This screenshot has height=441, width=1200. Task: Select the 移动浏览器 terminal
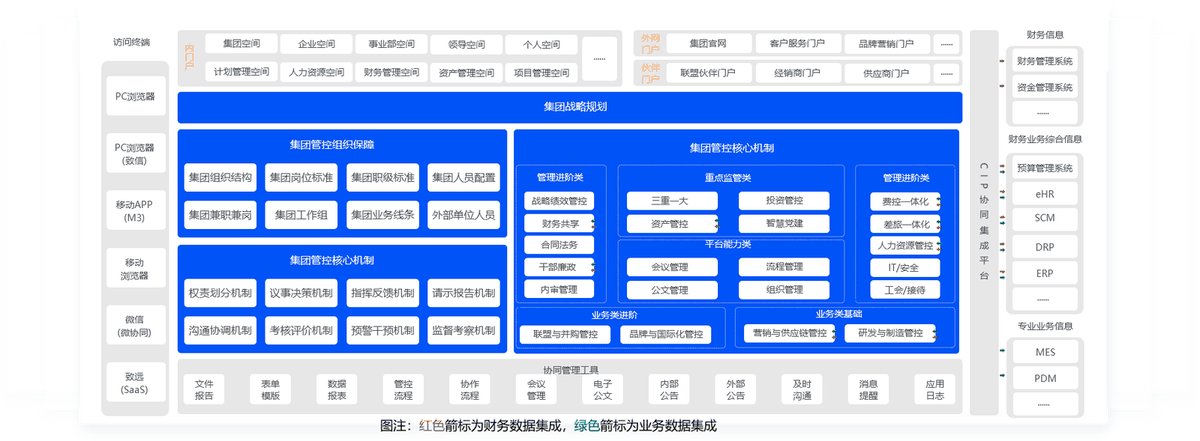click(135, 268)
